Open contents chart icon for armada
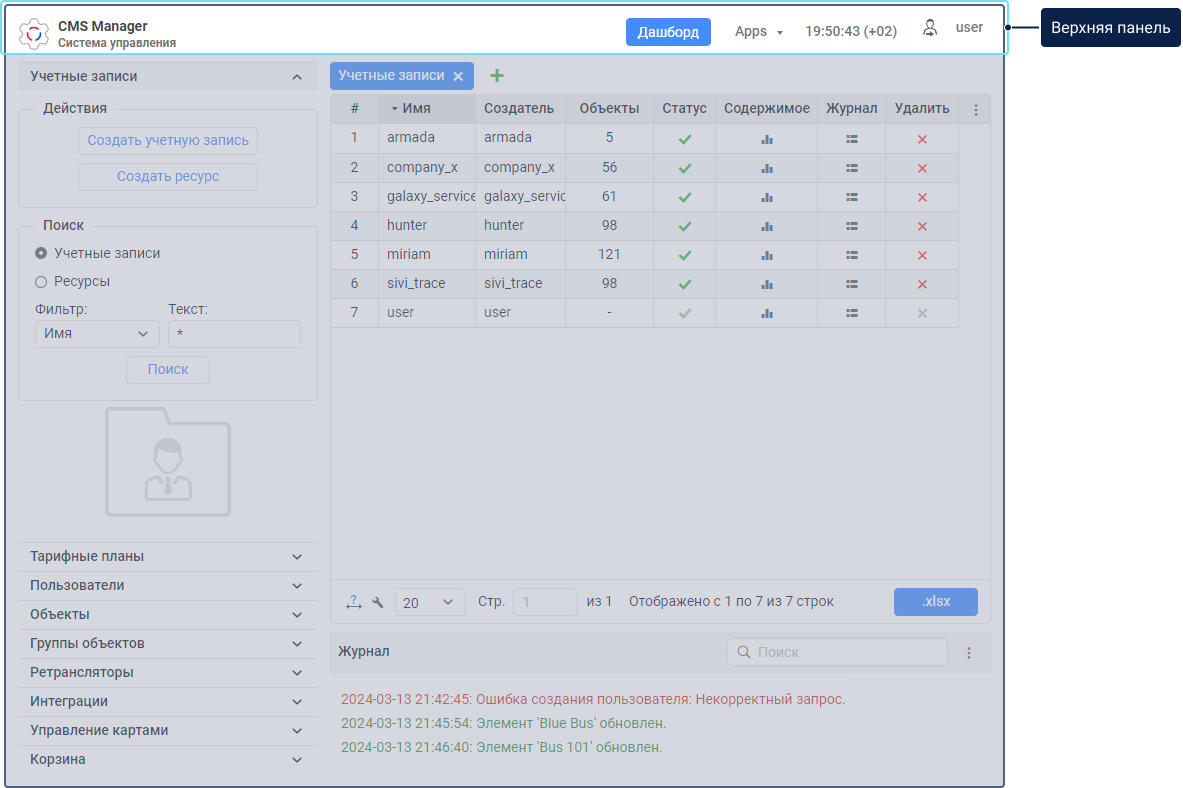1183x788 pixels. 767,139
